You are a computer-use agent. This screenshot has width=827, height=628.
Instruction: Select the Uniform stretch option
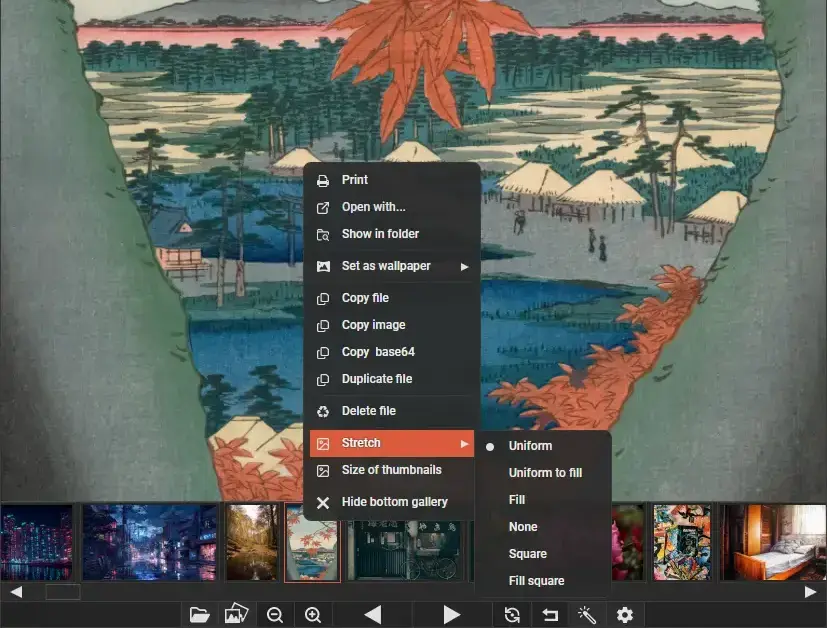click(530, 446)
